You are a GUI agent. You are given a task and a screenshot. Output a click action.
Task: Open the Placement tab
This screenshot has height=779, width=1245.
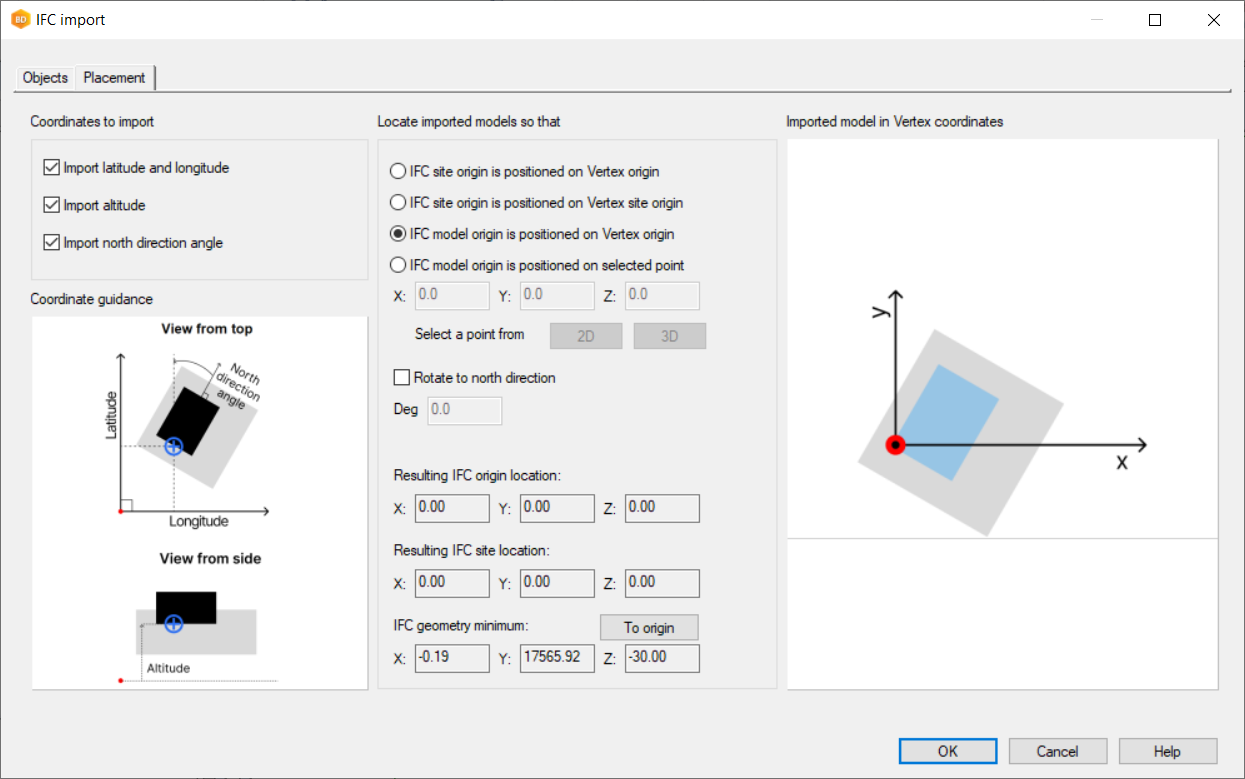pyautogui.click(x=114, y=78)
